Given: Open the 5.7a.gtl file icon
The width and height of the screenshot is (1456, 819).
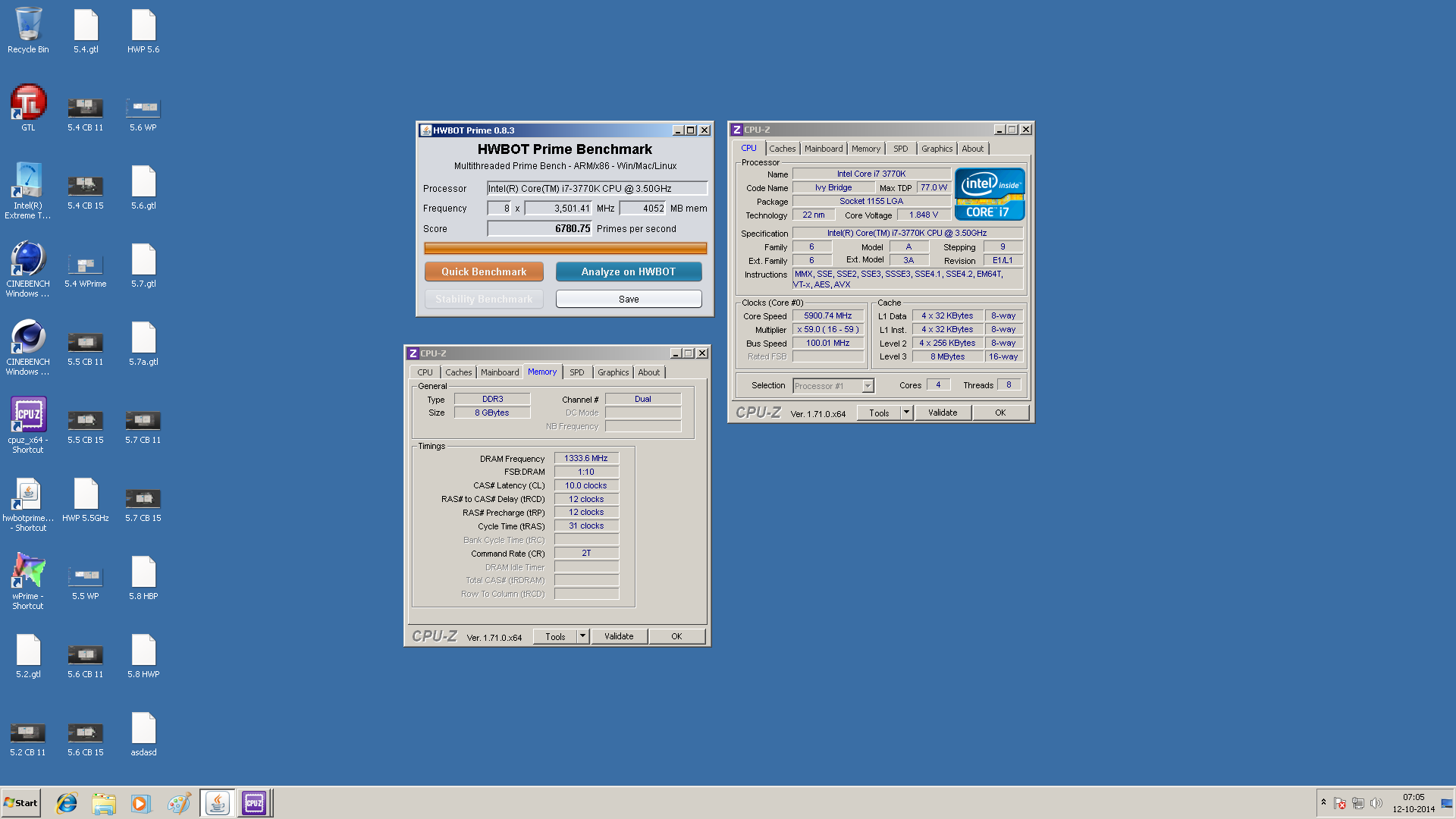Looking at the screenshot, I should [x=143, y=344].
